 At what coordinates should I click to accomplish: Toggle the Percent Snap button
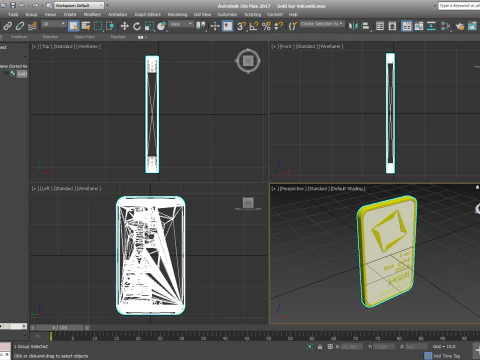point(266,26)
